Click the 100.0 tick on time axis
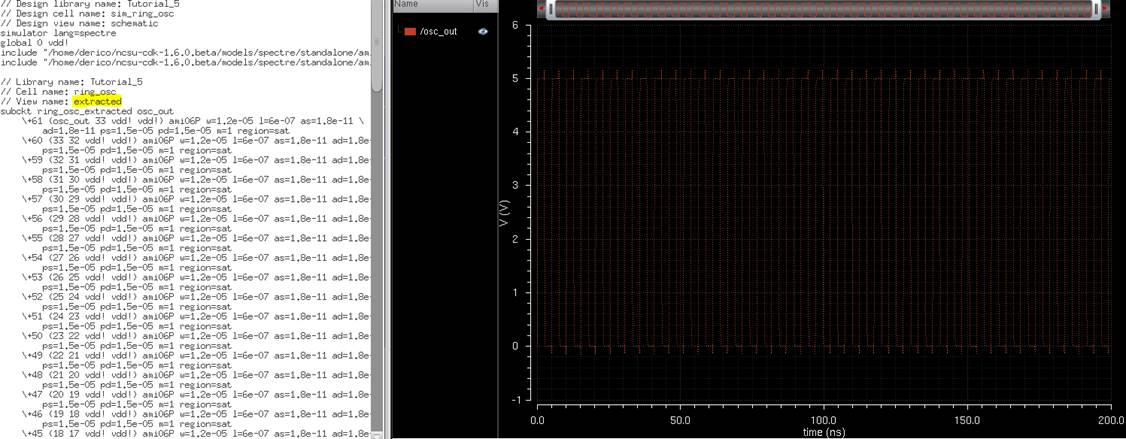The height and width of the screenshot is (439, 1126). click(x=823, y=421)
